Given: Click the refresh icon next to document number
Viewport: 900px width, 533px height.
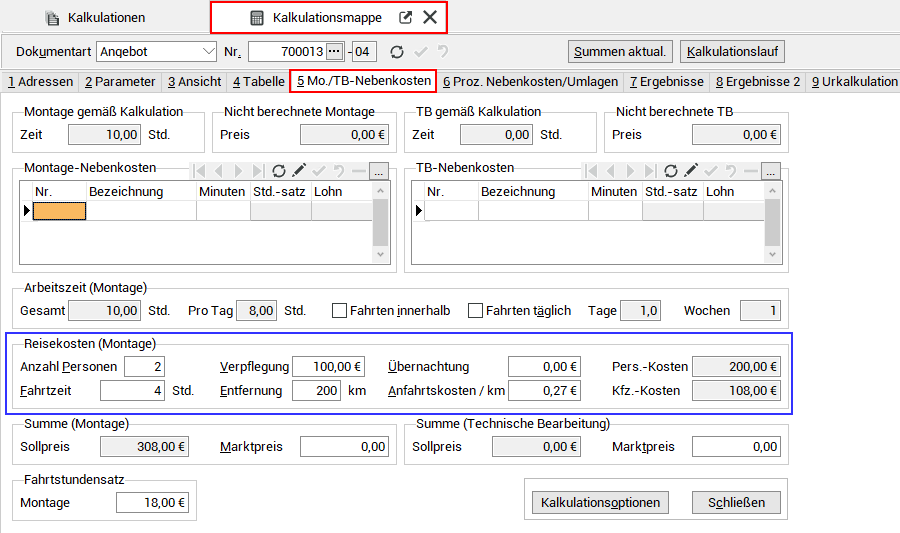Looking at the screenshot, I should [397, 52].
